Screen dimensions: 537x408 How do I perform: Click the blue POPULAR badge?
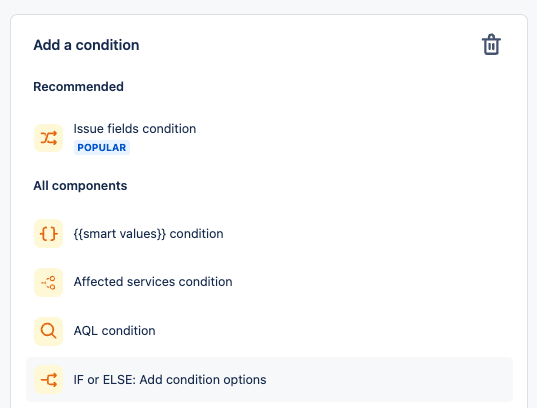102,148
